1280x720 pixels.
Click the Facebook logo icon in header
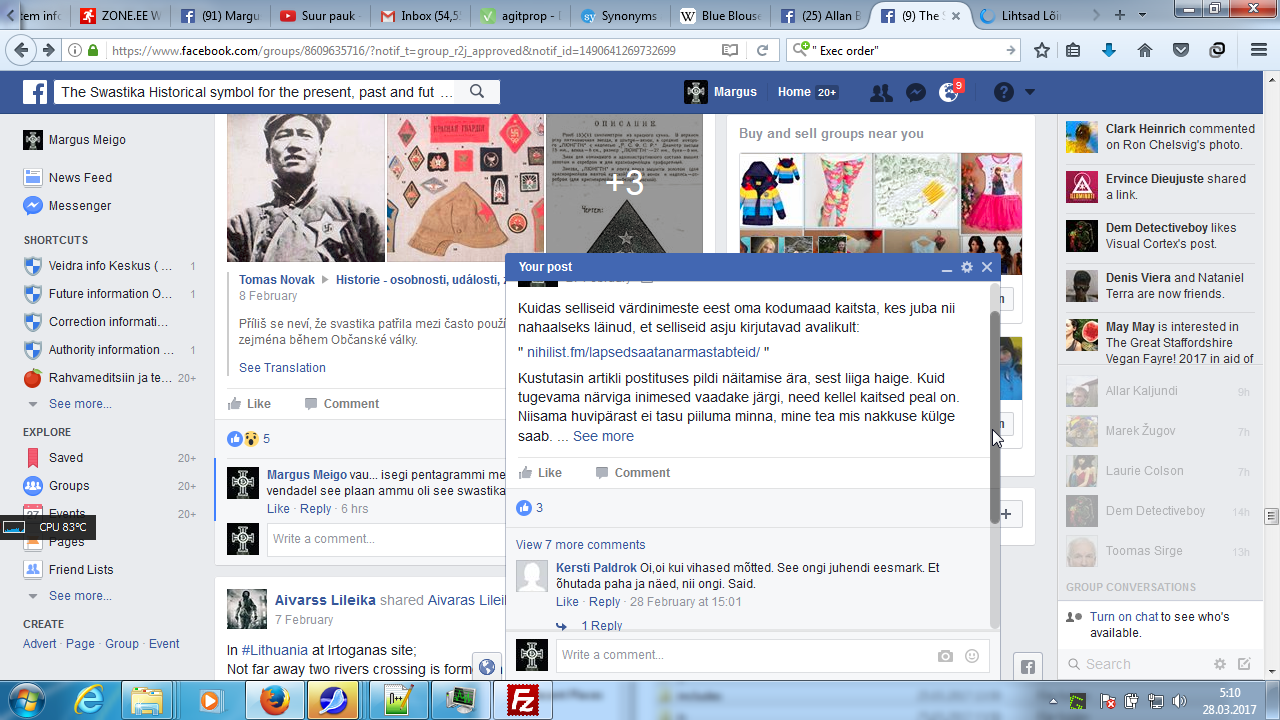tap(35, 92)
